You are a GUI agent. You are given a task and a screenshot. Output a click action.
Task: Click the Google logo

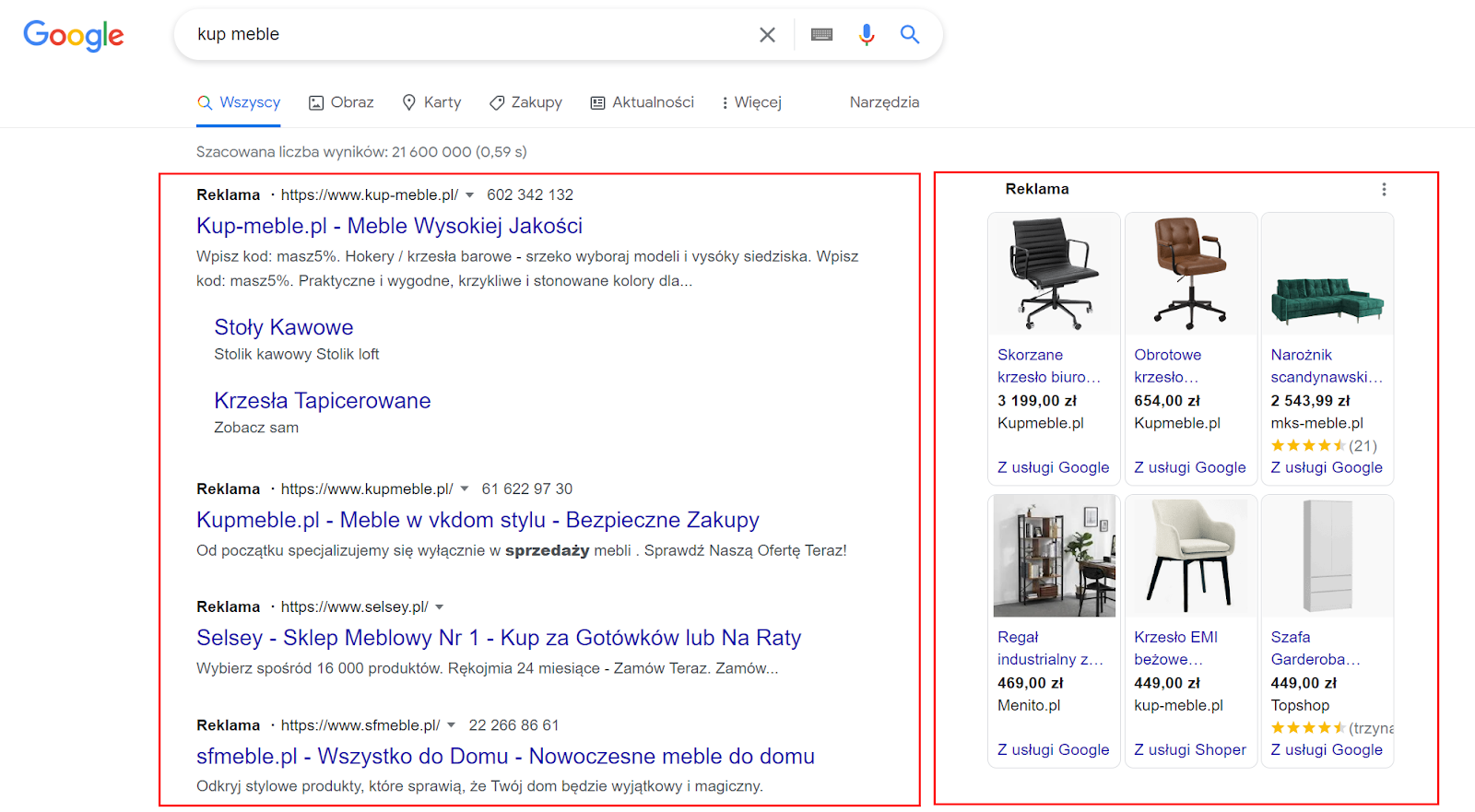pos(74,35)
